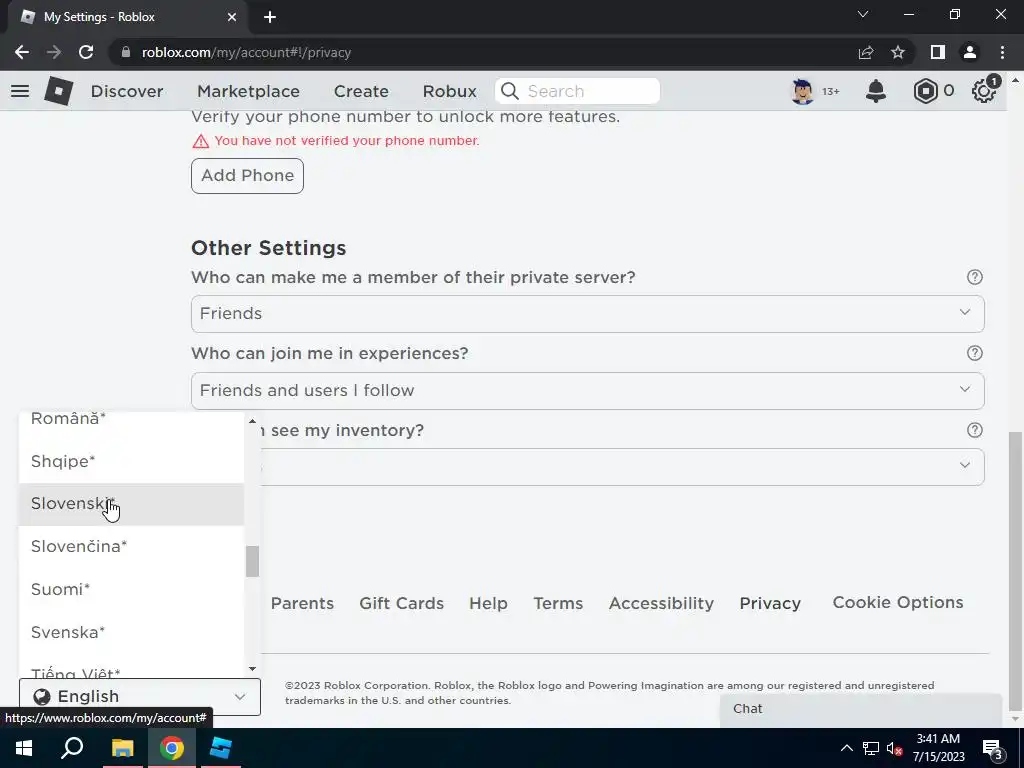The image size is (1024, 768).
Task: Choose Shqipe from the language list
Action: [x=131, y=461]
